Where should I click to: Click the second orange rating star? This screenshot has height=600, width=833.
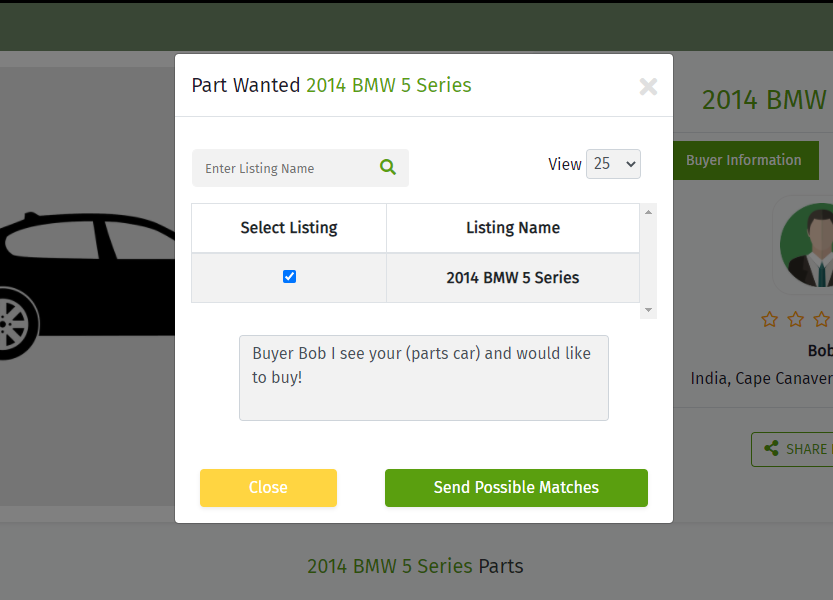tap(795, 319)
